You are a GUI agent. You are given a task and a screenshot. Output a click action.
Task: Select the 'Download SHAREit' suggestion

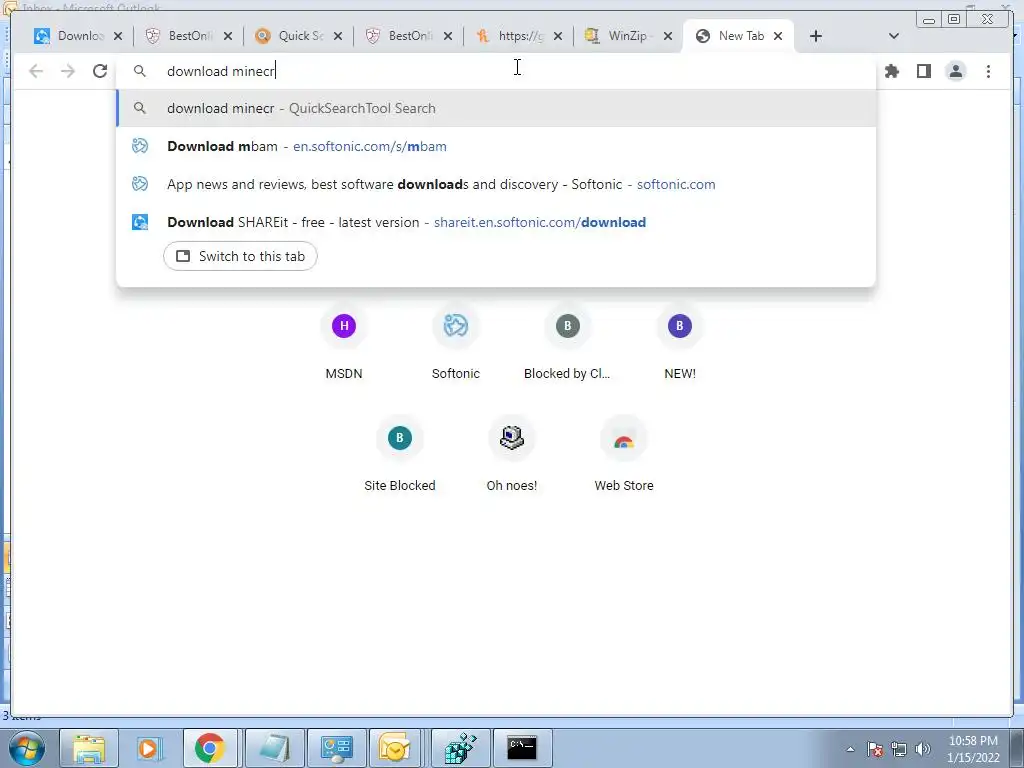[496, 222]
